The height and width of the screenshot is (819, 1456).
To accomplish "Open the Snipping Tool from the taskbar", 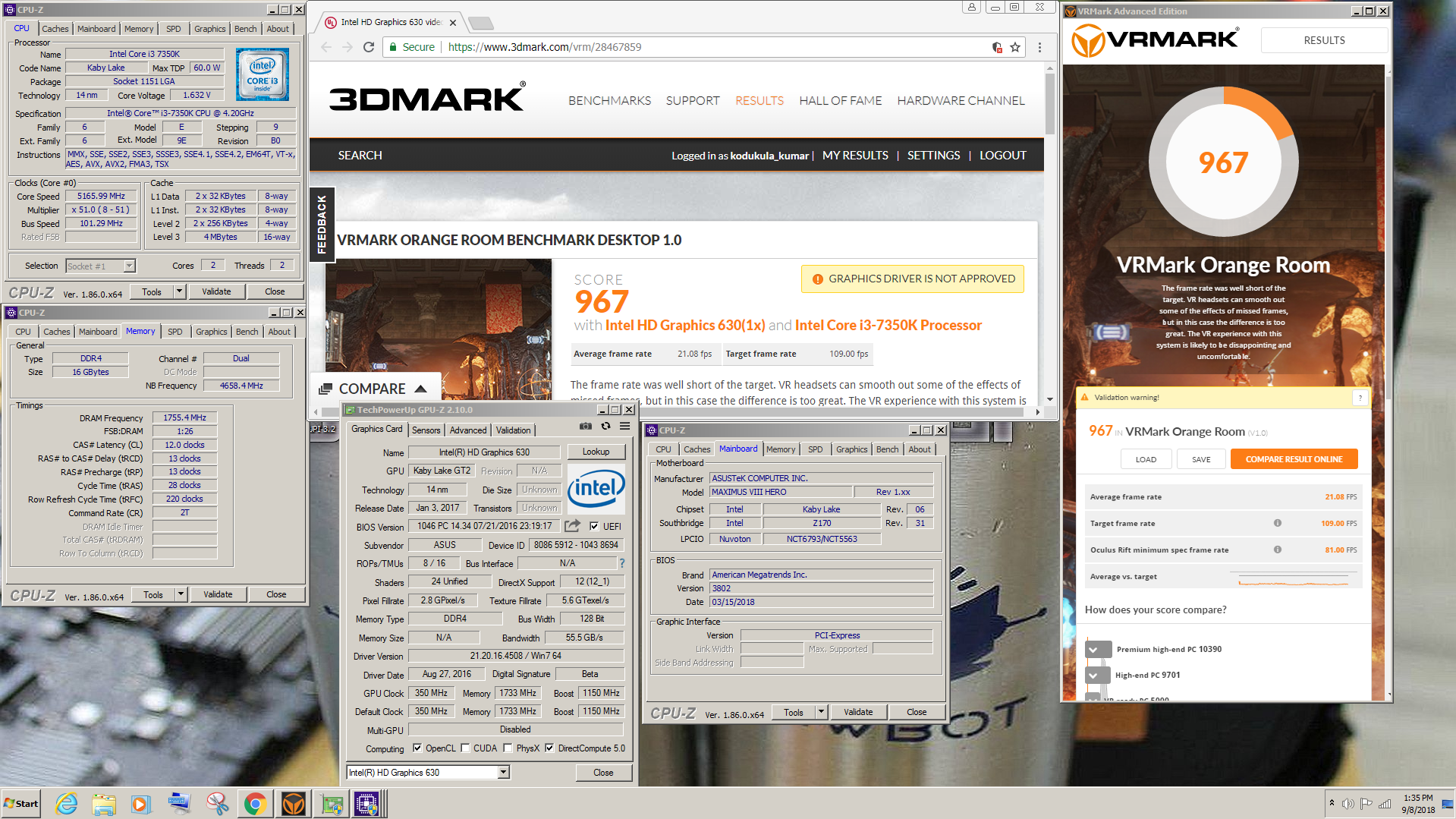I will pos(217,804).
